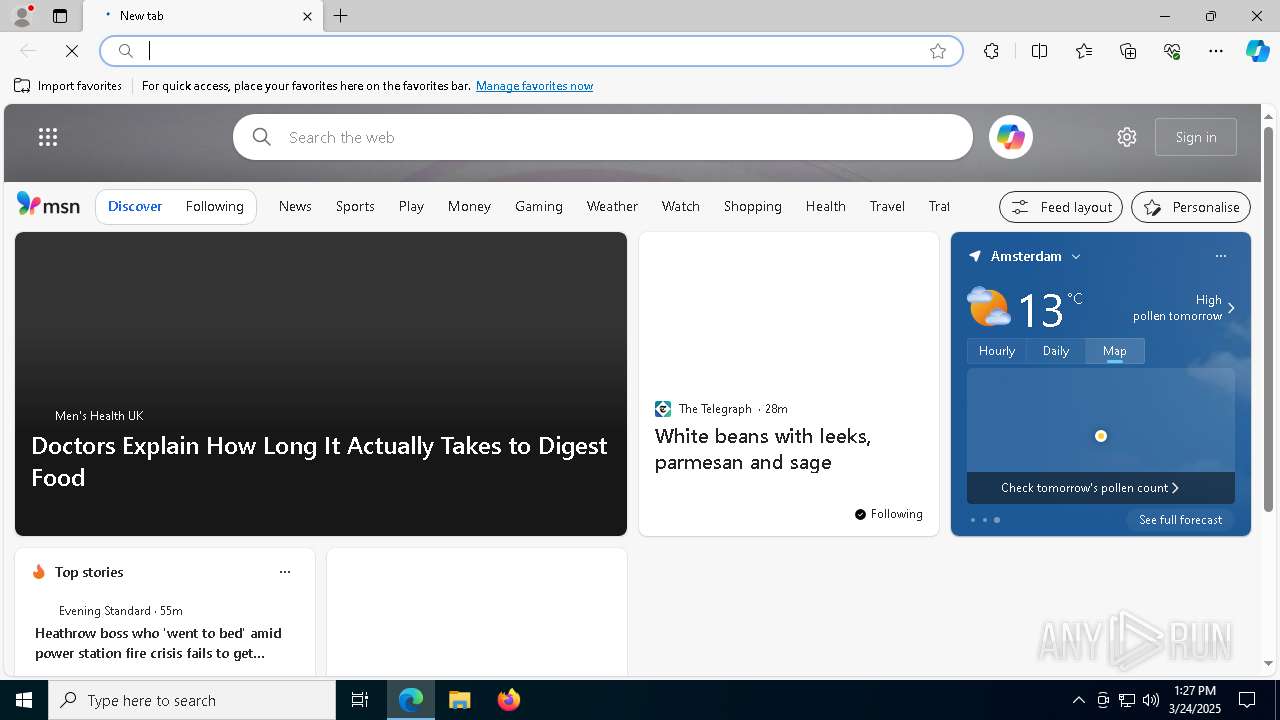Open the Watch category
This screenshot has width=1280, height=720.
[x=680, y=206]
